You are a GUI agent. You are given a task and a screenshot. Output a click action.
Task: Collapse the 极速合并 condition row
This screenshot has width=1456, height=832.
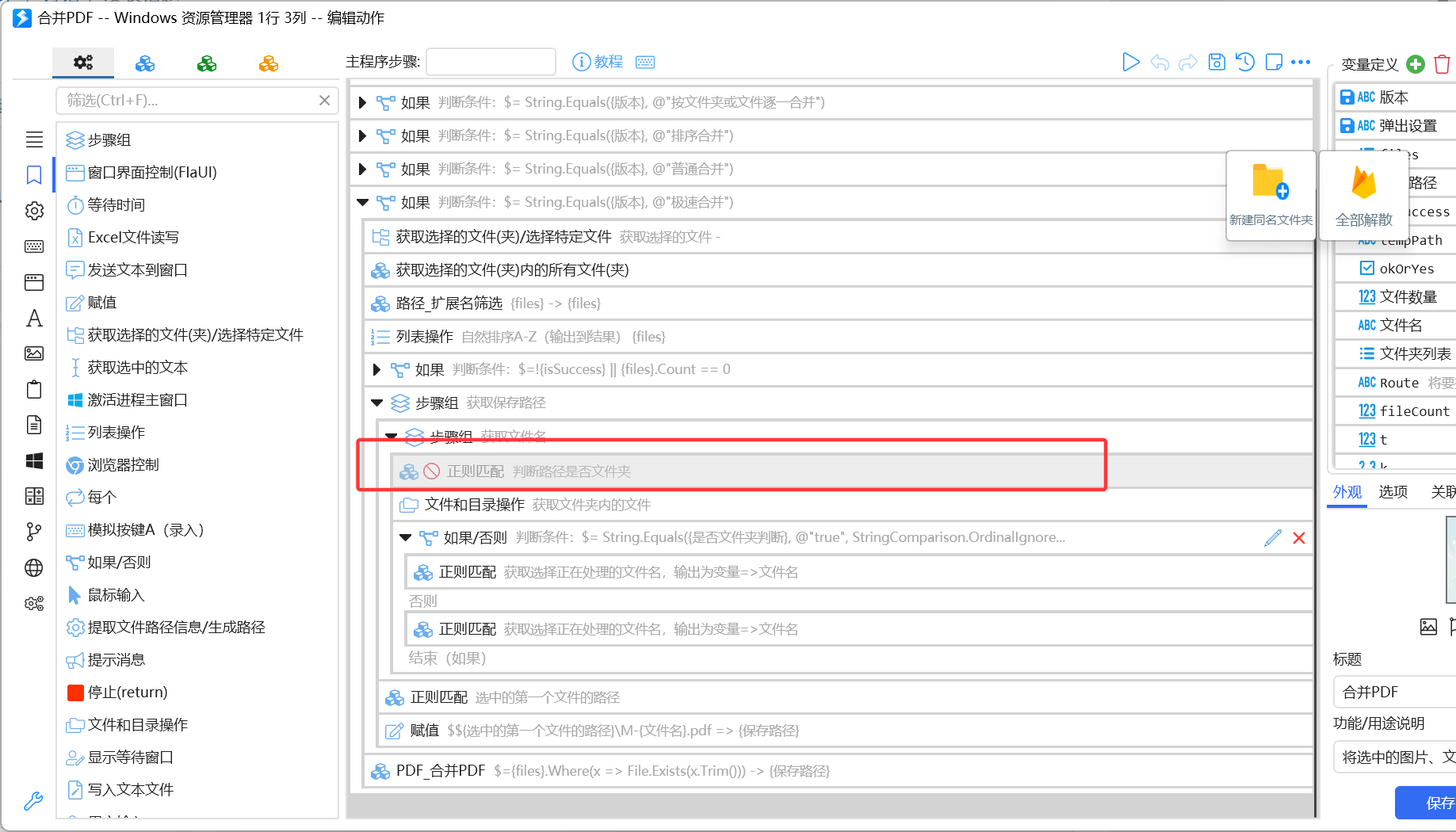click(x=362, y=203)
